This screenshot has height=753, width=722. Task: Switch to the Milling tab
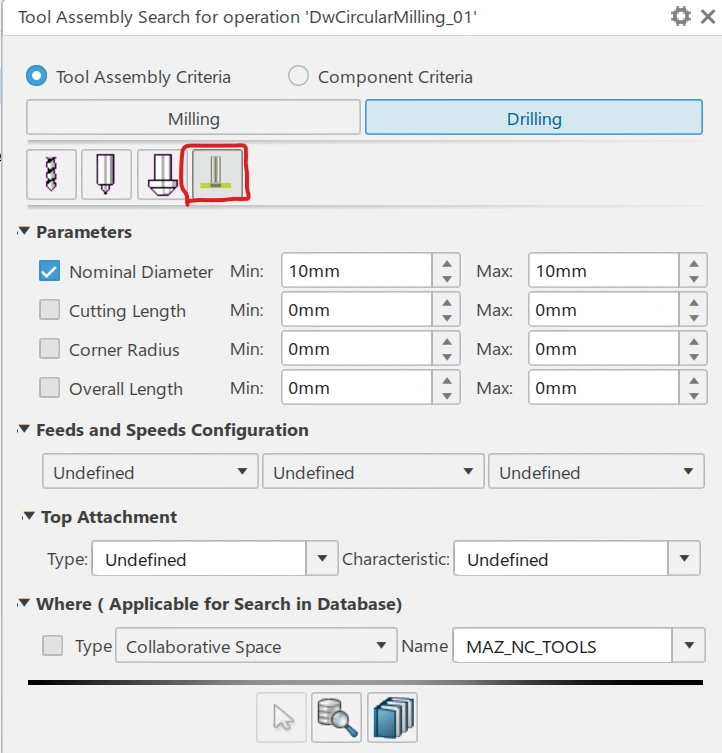(193, 118)
